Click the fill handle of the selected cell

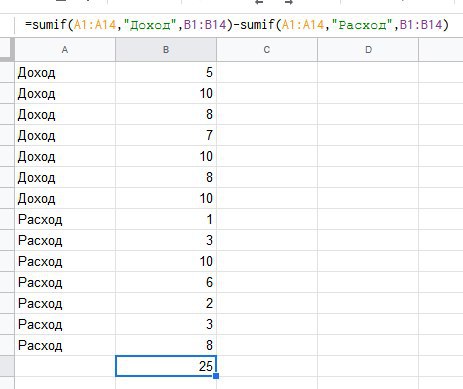click(216, 376)
